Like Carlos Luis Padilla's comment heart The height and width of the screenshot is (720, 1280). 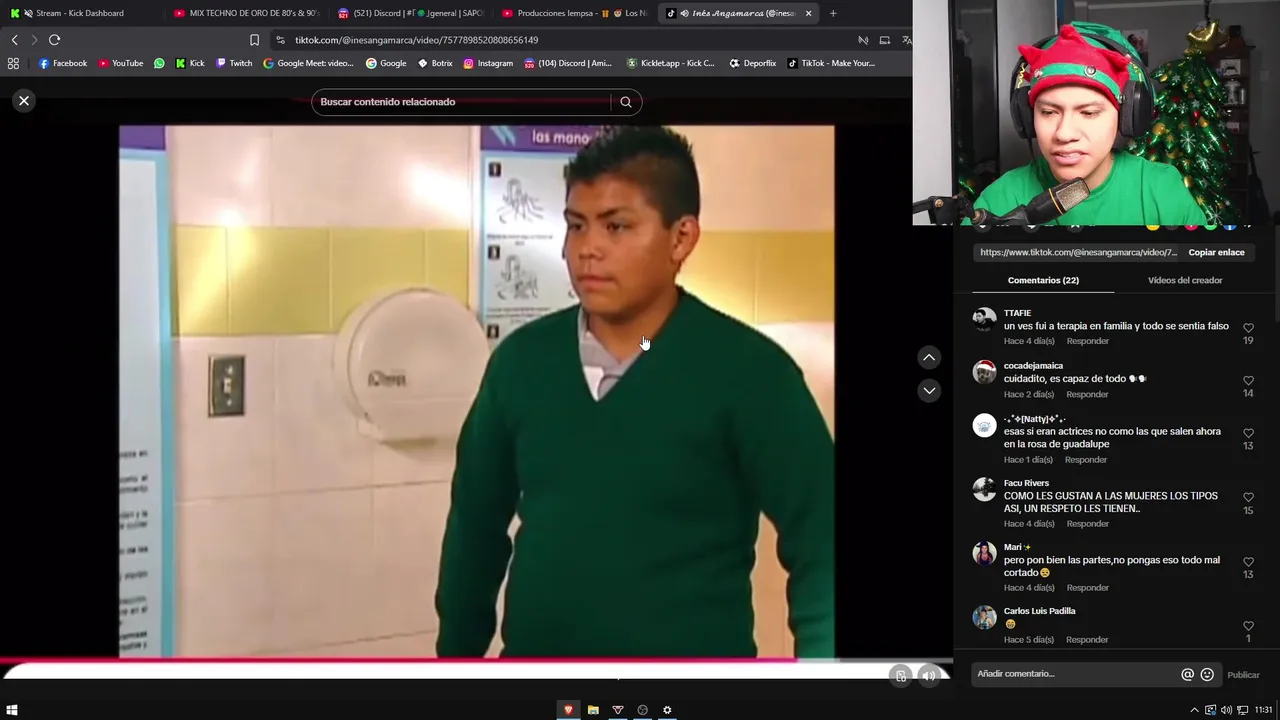tap(1248, 626)
